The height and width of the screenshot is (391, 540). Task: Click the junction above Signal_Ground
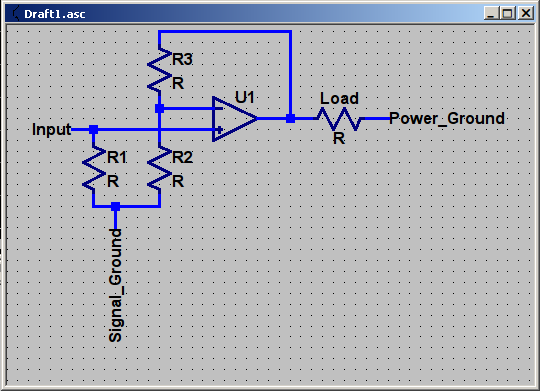point(115,206)
